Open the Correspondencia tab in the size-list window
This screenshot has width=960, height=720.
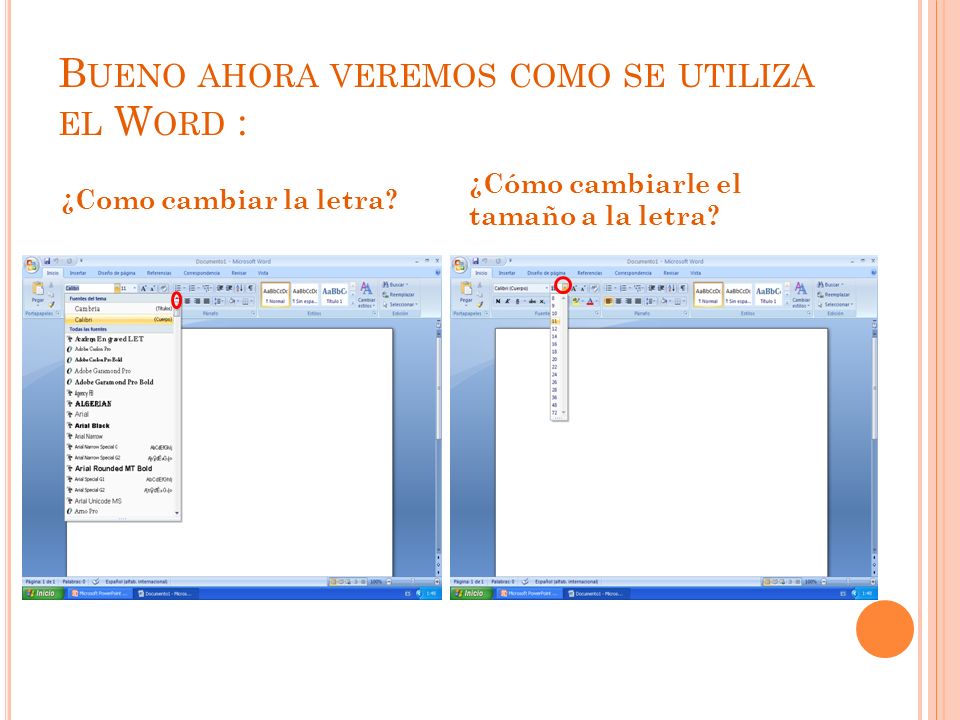633,273
